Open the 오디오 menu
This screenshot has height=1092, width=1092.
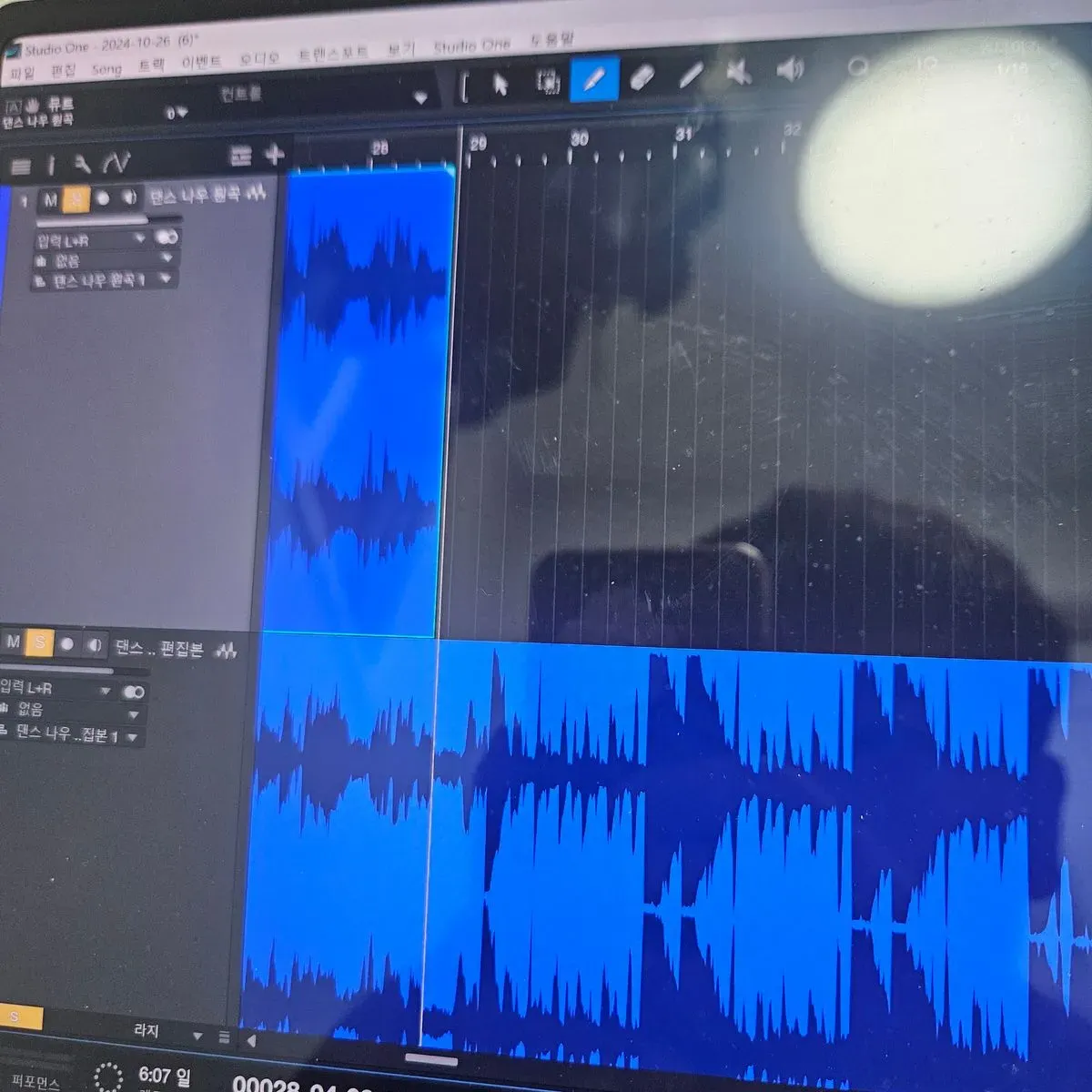pos(258,60)
